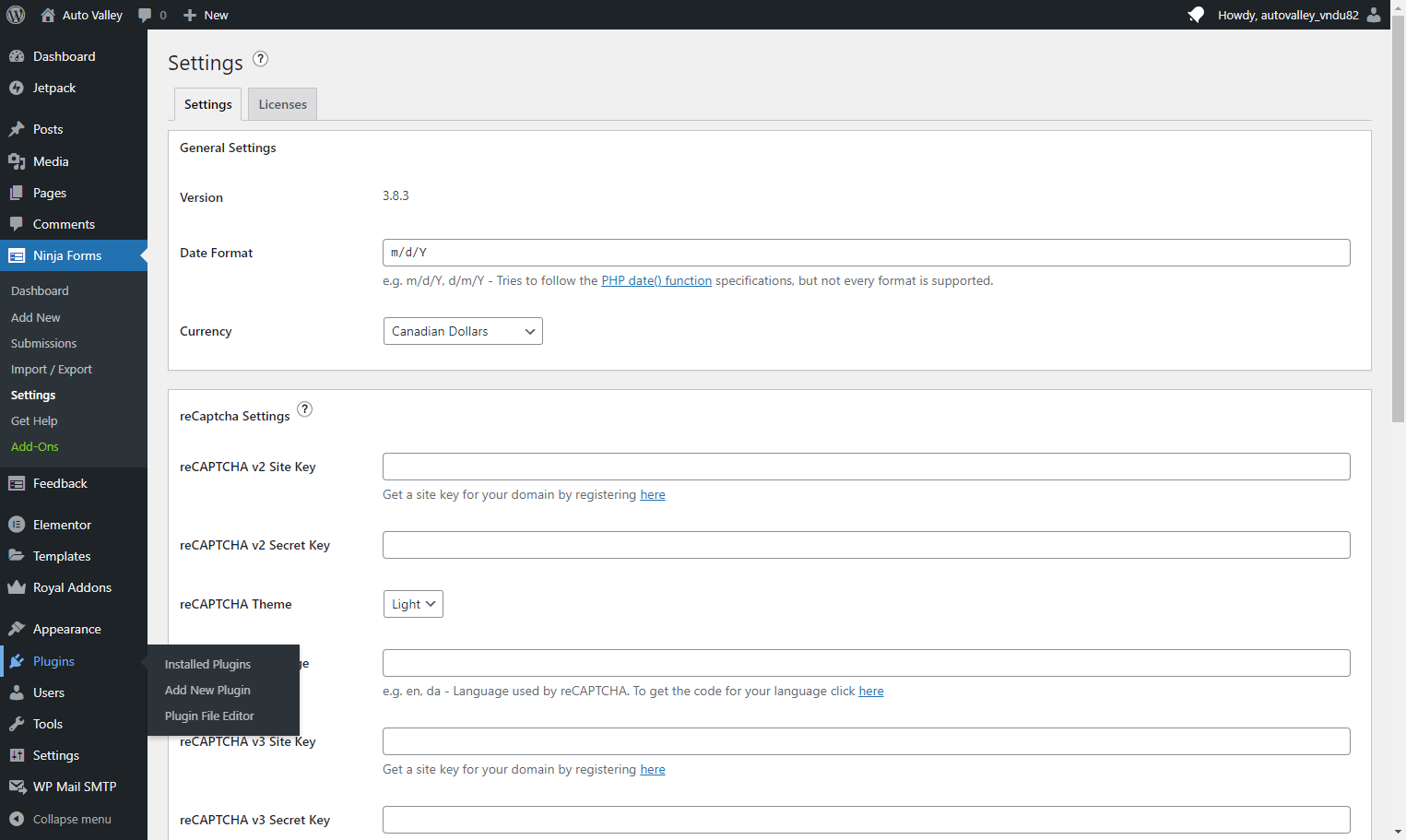Image resolution: width=1406 pixels, height=840 pixels.
Task: Open reCaptcha Settings help icon
Action: [305, 409]
